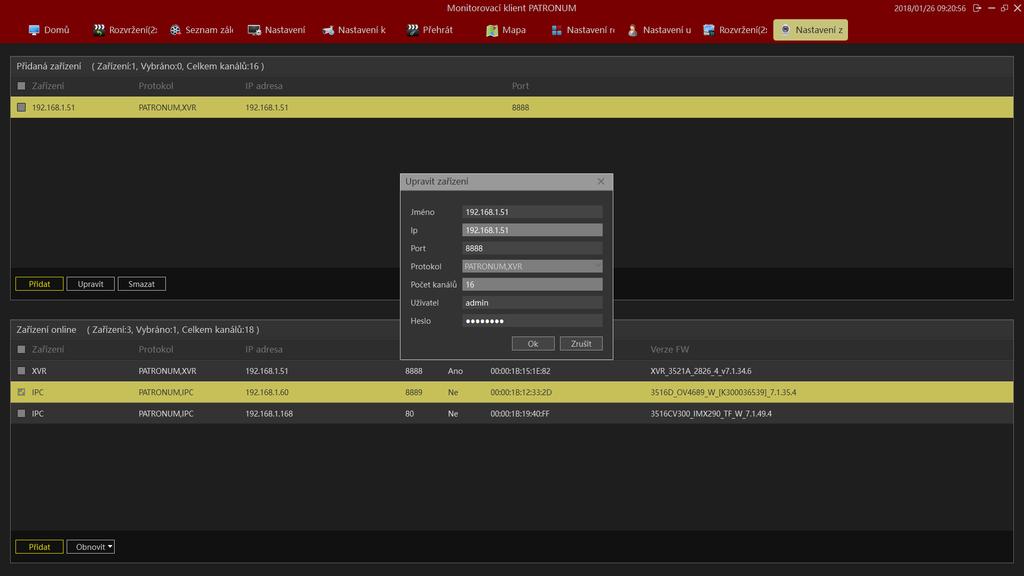The image size is (1024, 576).
Task: Restore down the client window
Action: pos(1004,8)
